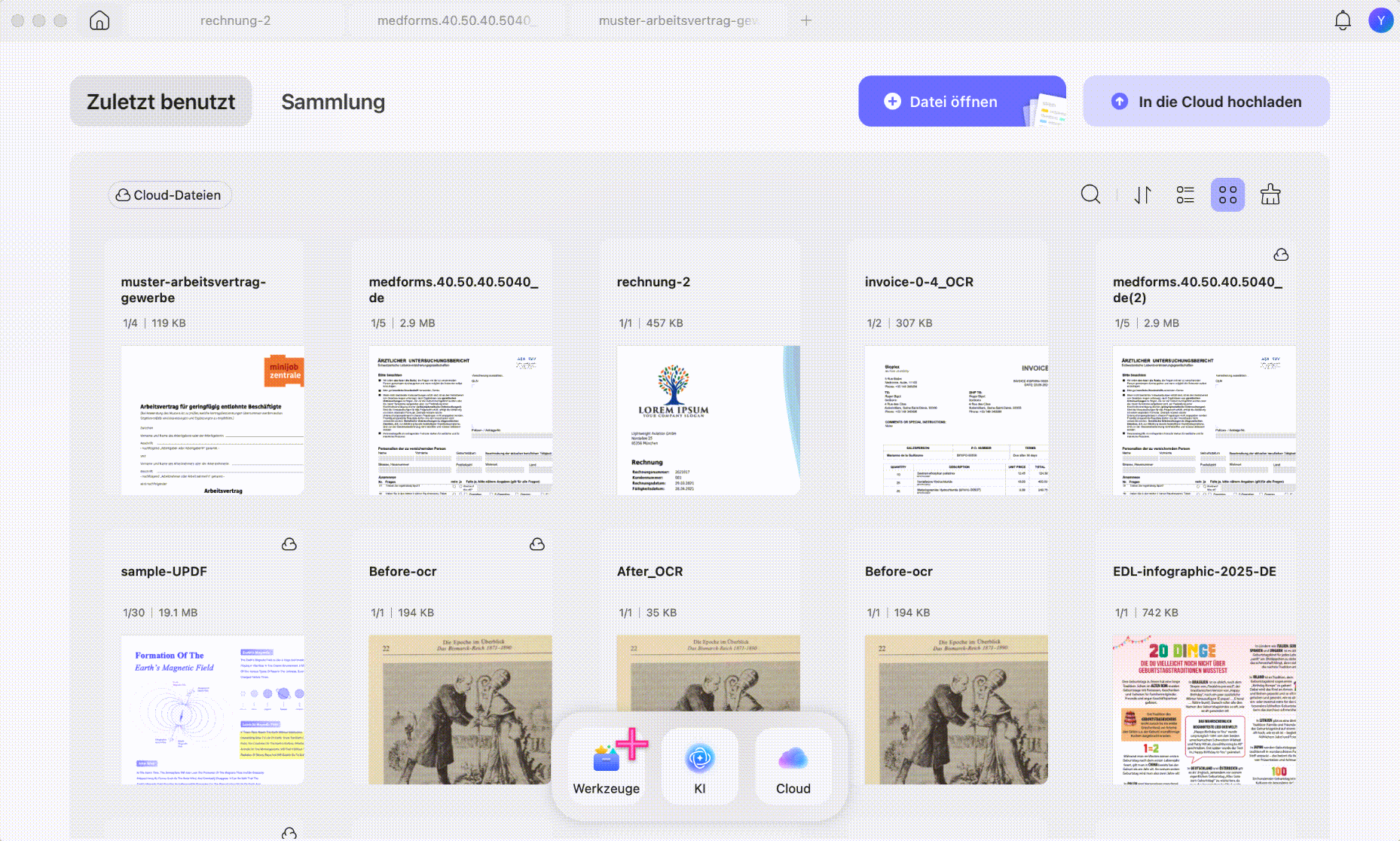1400x841 pixels.
Task: Click the 742 KB size label
Action: coord(1160,613)
